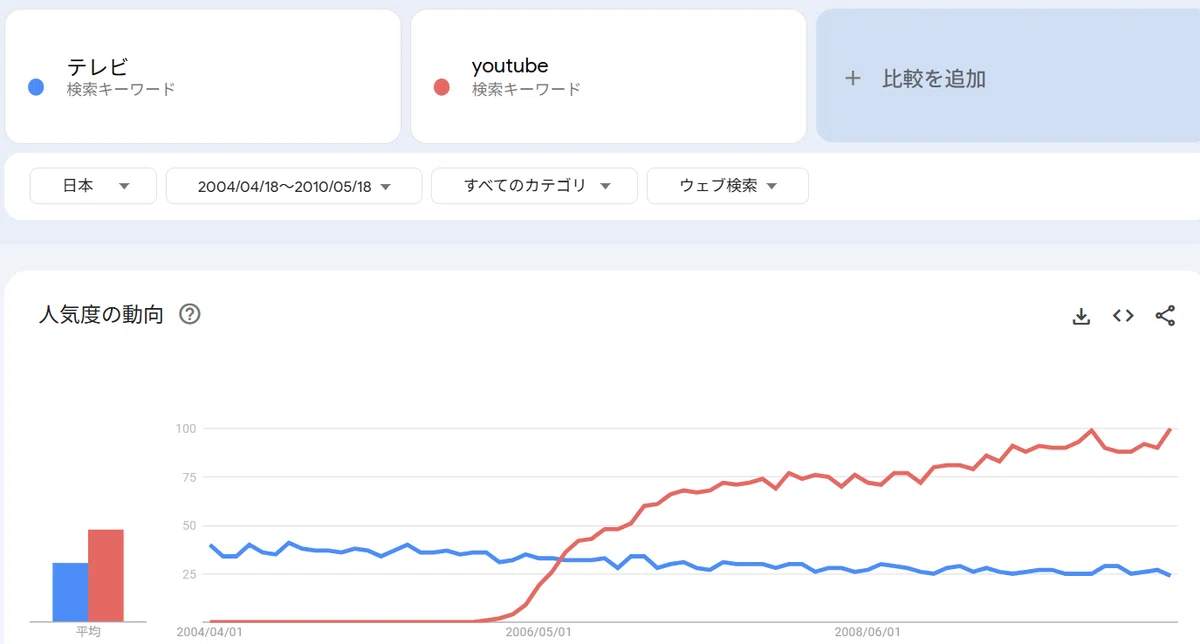The height and width of the screenshot is (644, 1200).
Task: Download the interest over time chart data
Action: point(1081,316)
